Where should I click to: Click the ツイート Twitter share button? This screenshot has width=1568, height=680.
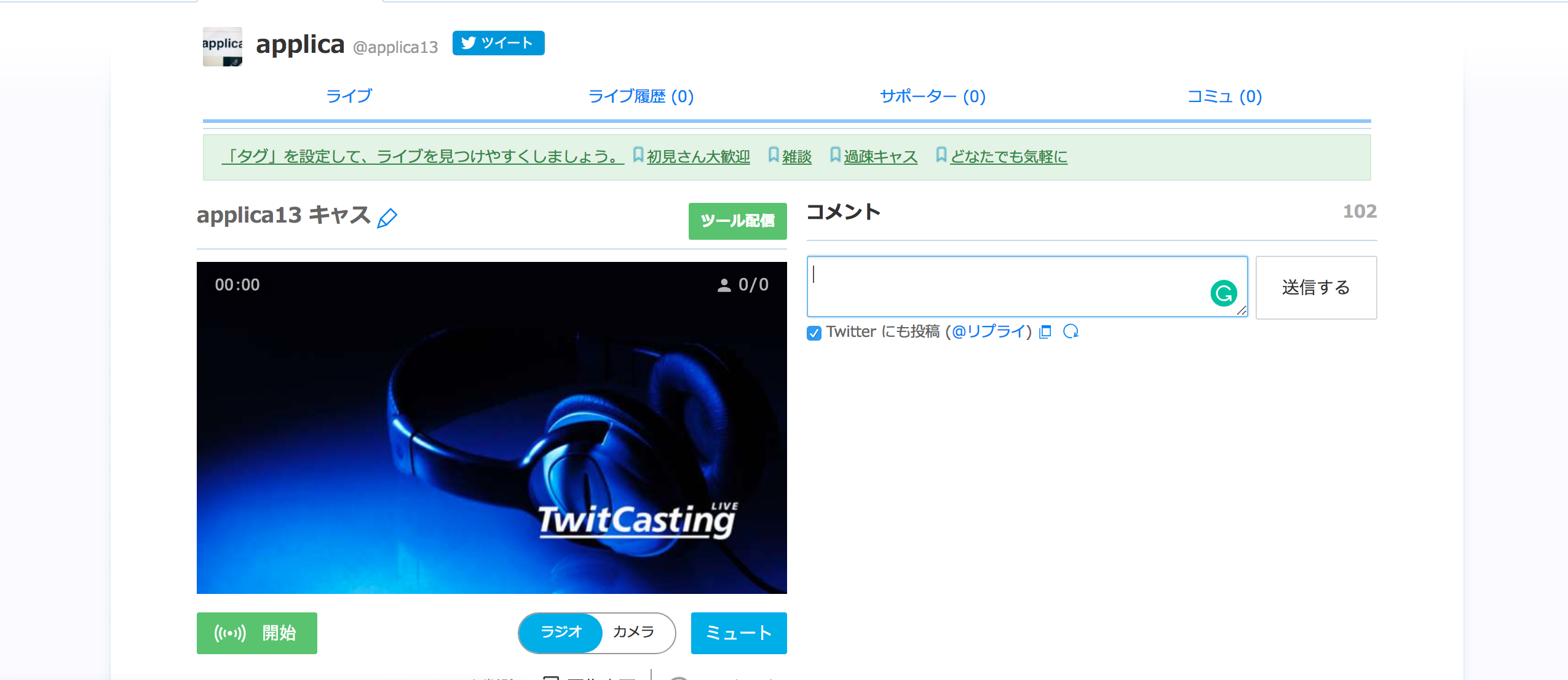(x=498, y=42)
